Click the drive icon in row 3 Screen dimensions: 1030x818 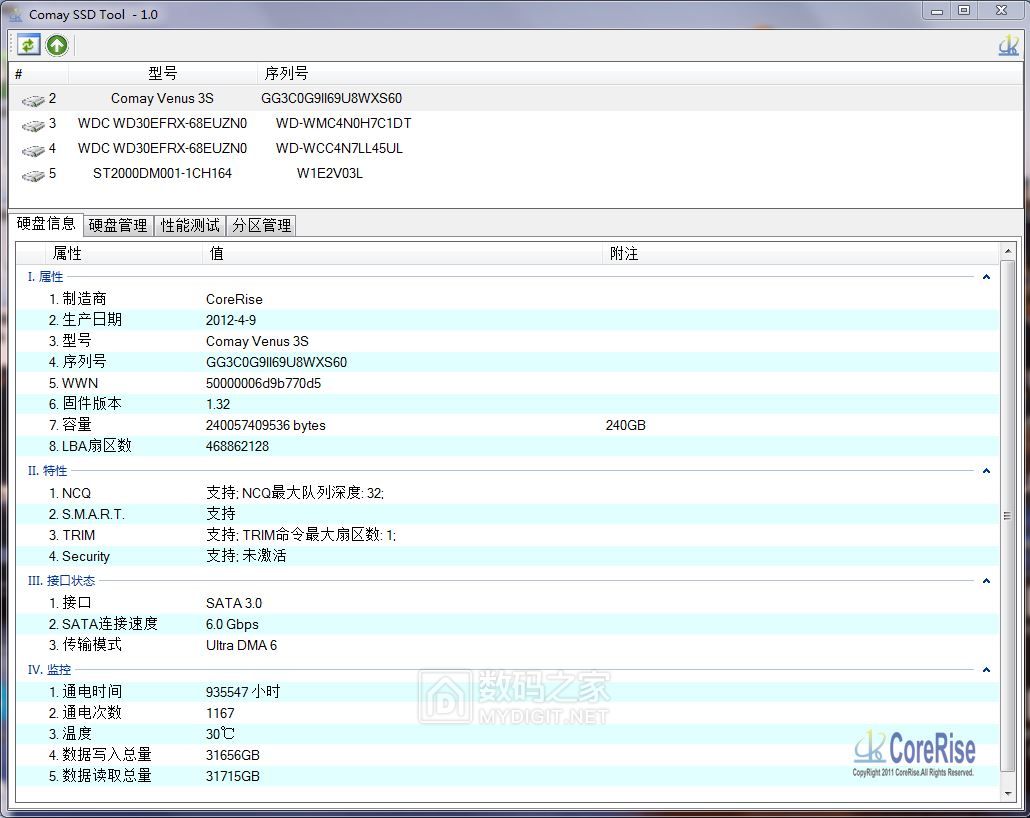33,125
